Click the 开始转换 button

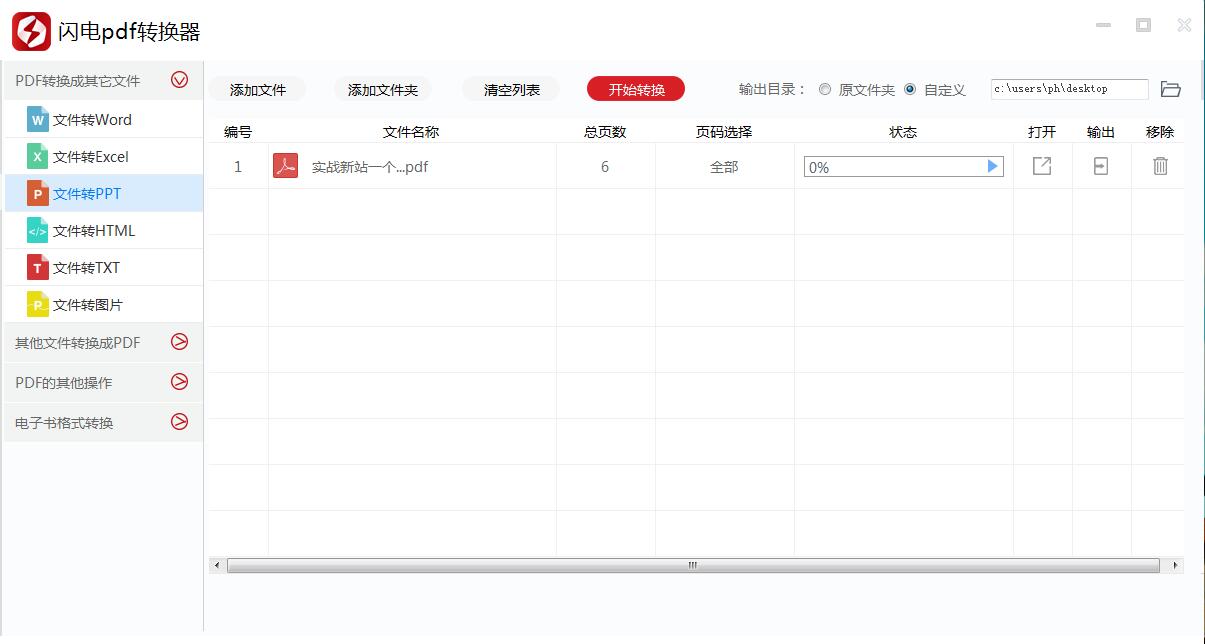click(x=636, y=88)
